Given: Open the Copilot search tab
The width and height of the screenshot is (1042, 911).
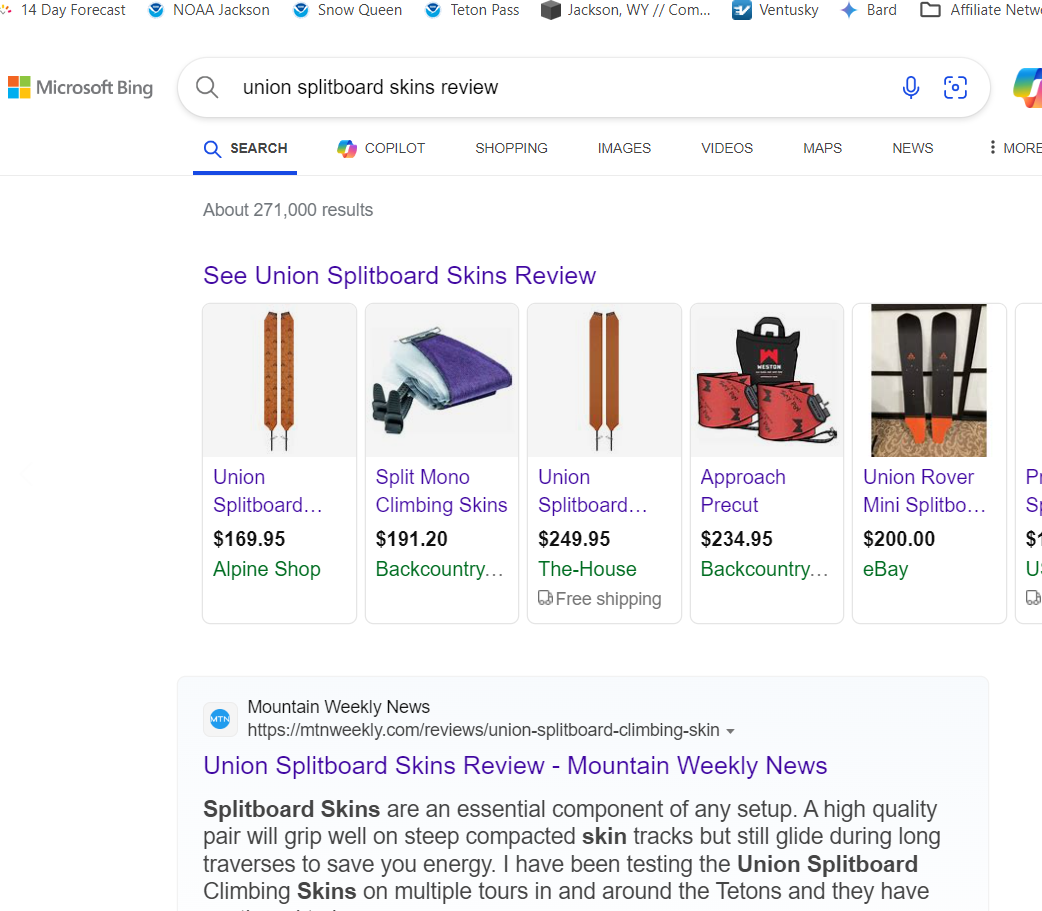Looking at the screenshot, I should 381,148.
